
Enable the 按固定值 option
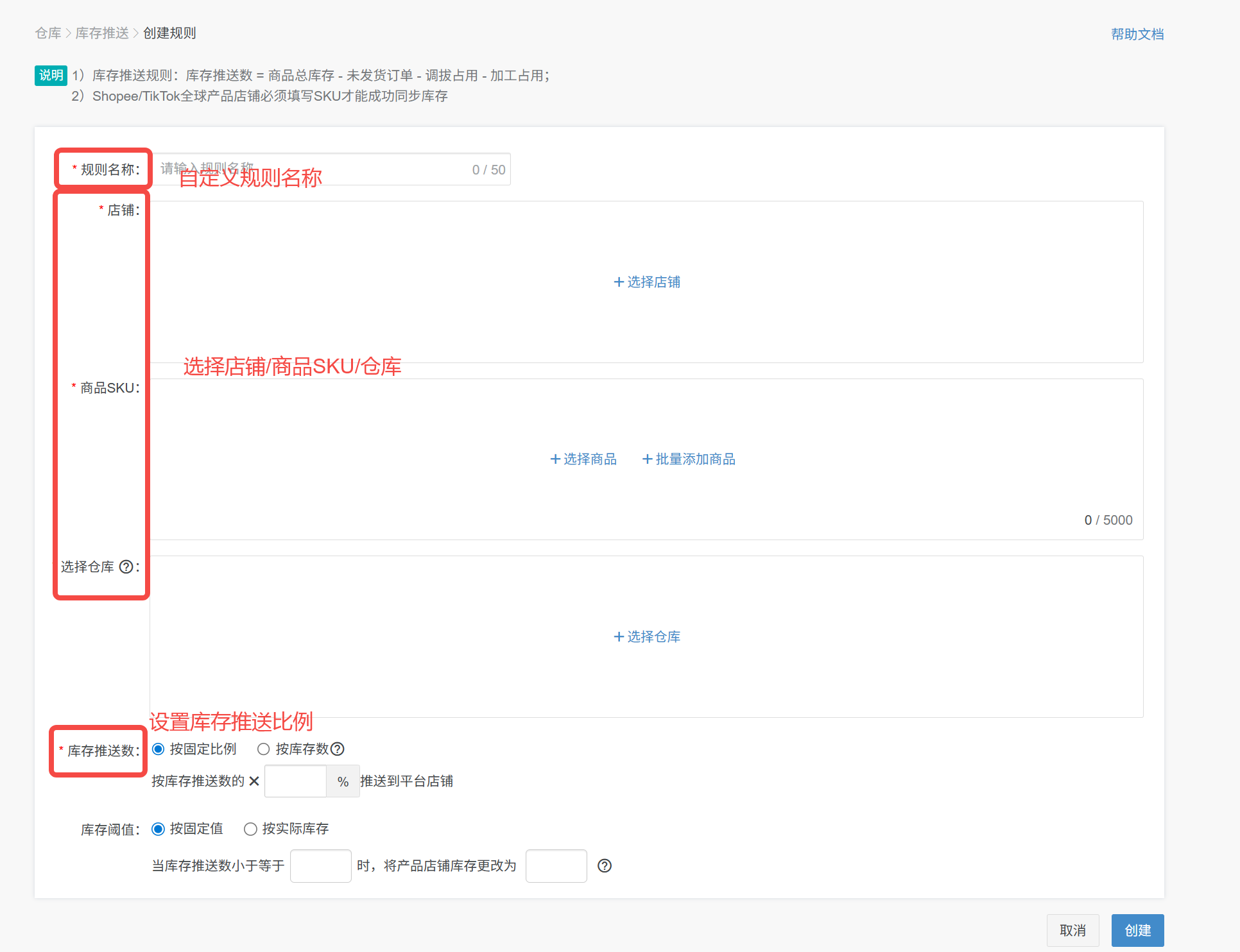(x=158, y=829)
